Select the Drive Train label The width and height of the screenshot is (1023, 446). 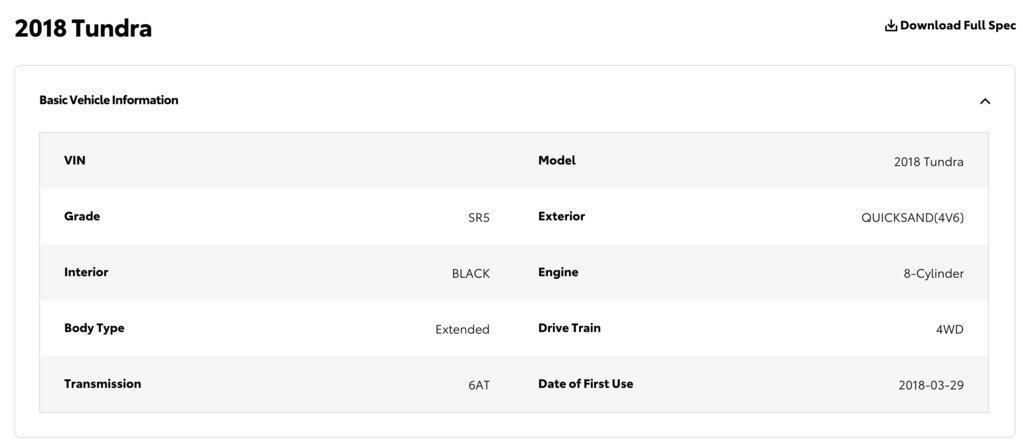(569, 328)
